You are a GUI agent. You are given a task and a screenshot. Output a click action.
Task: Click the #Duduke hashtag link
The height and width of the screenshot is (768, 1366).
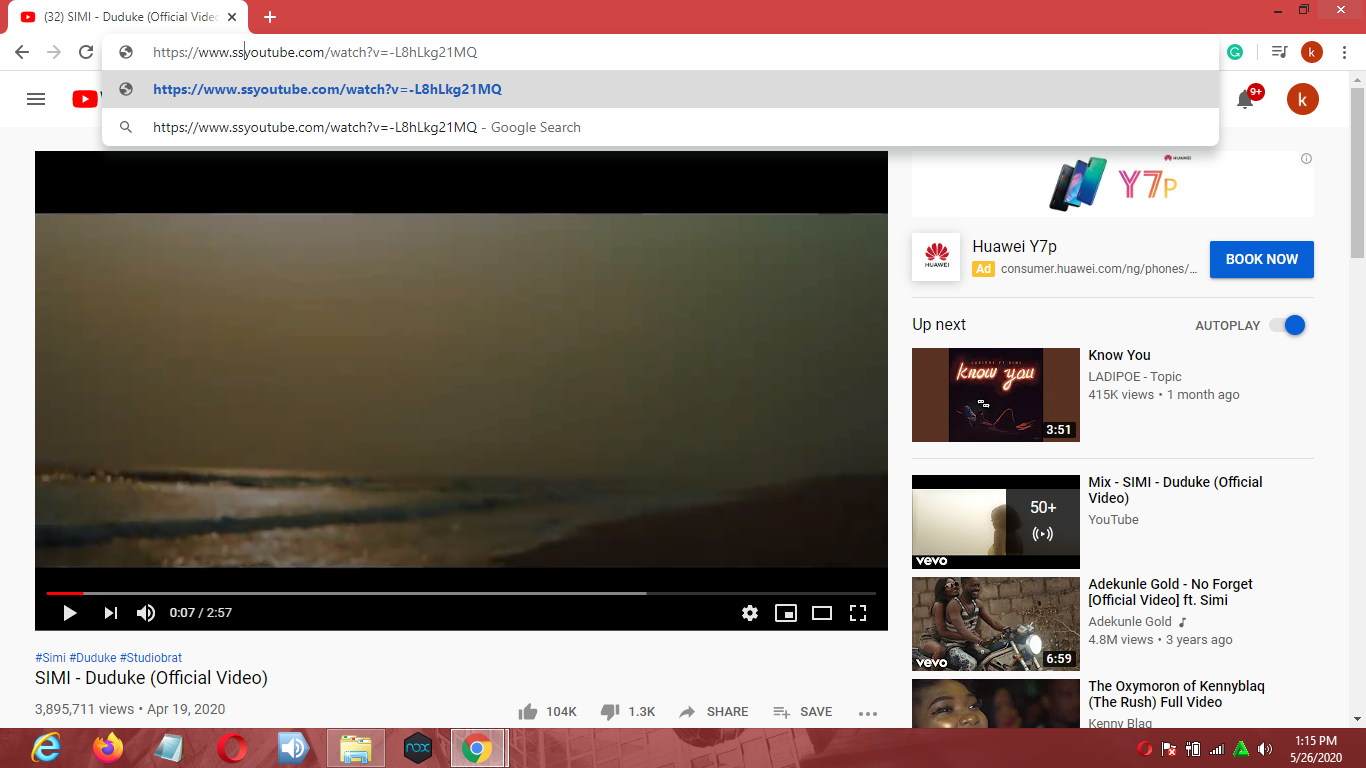point(93,658)
